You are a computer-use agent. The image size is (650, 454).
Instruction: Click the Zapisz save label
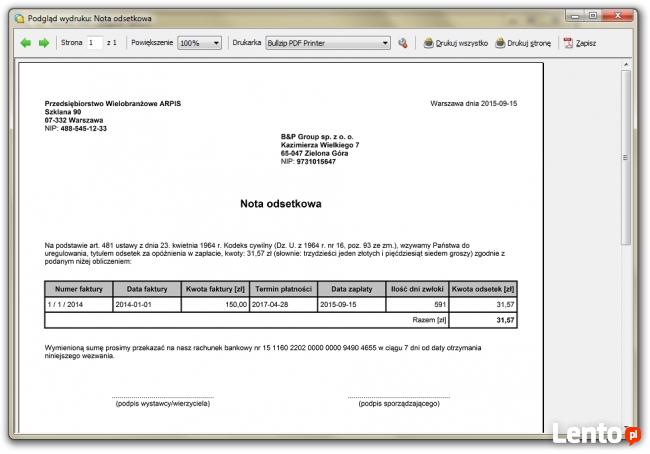pyautogui.click(x=586, y=43)
